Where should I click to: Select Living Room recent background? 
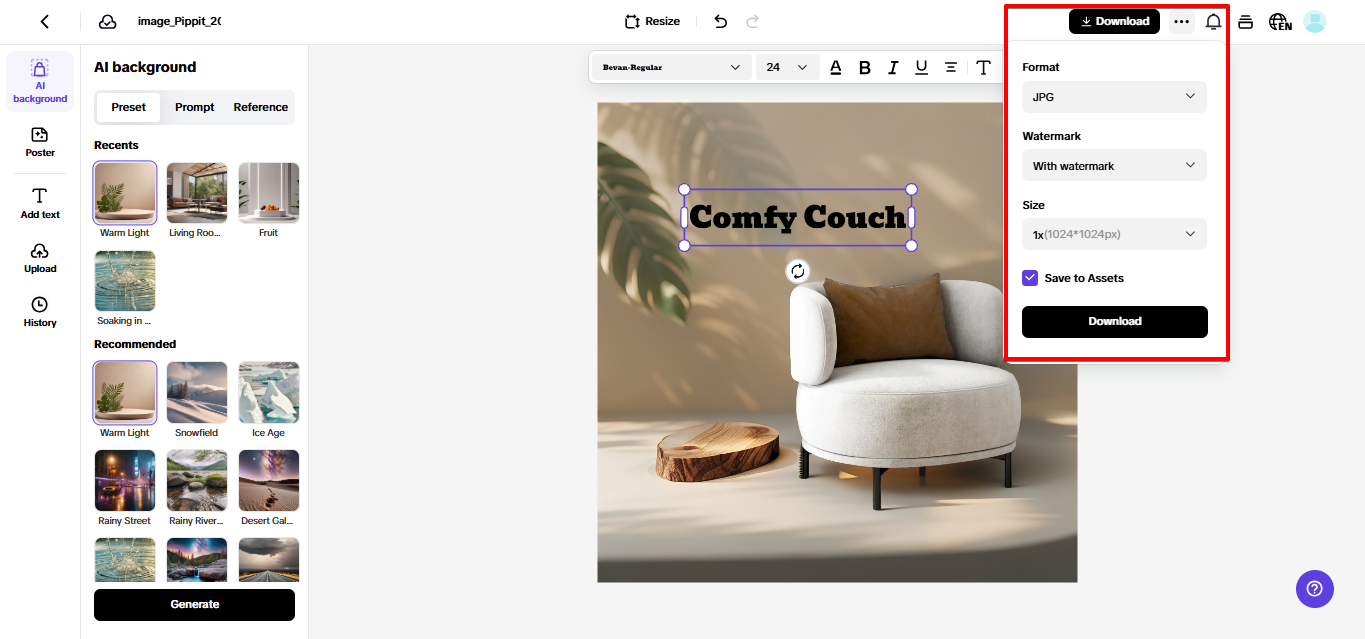pos(197,193)
